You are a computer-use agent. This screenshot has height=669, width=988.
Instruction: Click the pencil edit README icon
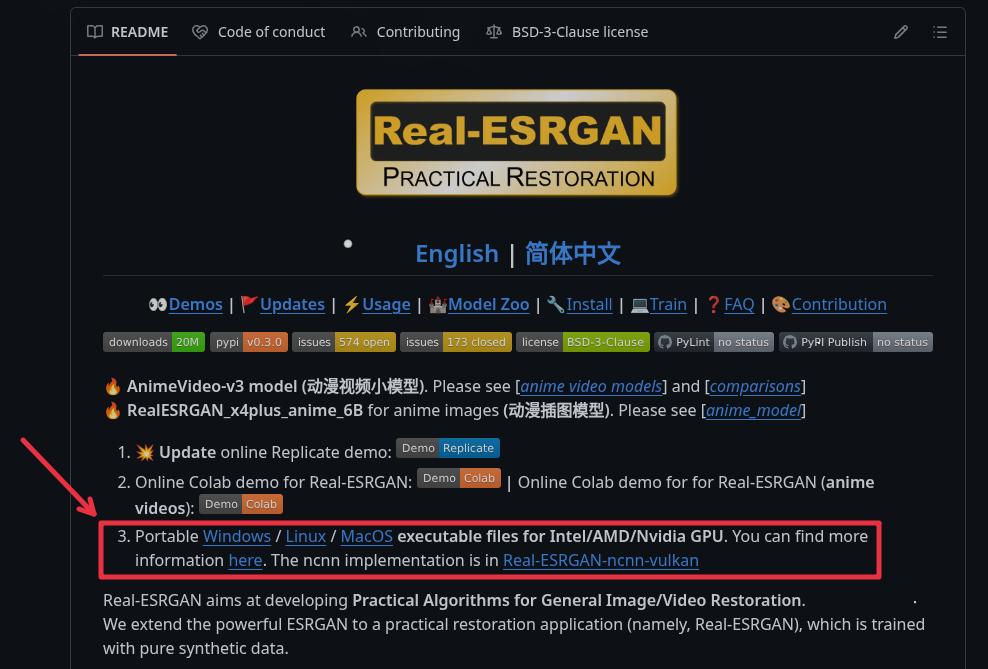click(x=901, y=32)
